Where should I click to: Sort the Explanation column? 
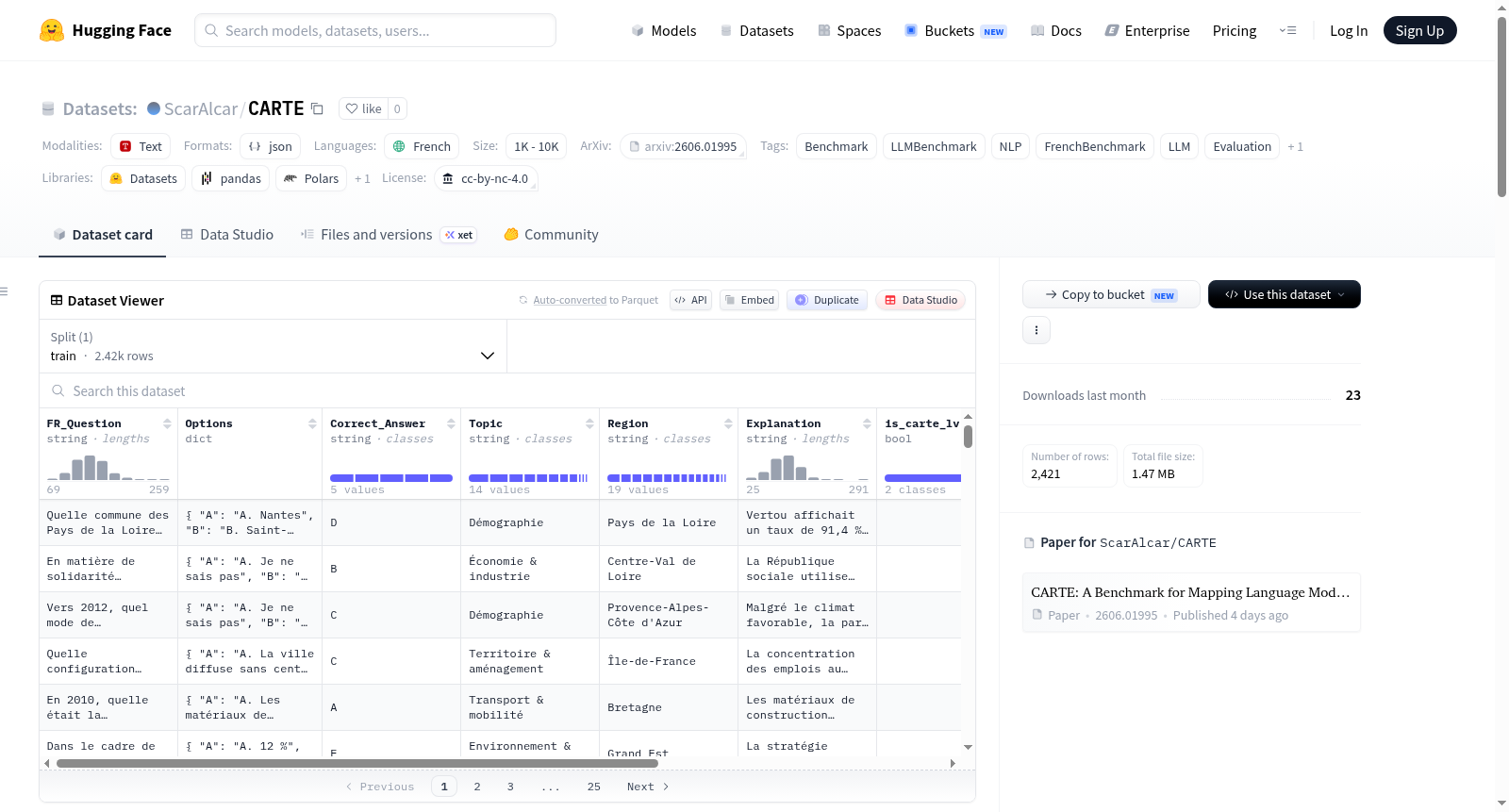coord(867,424)
